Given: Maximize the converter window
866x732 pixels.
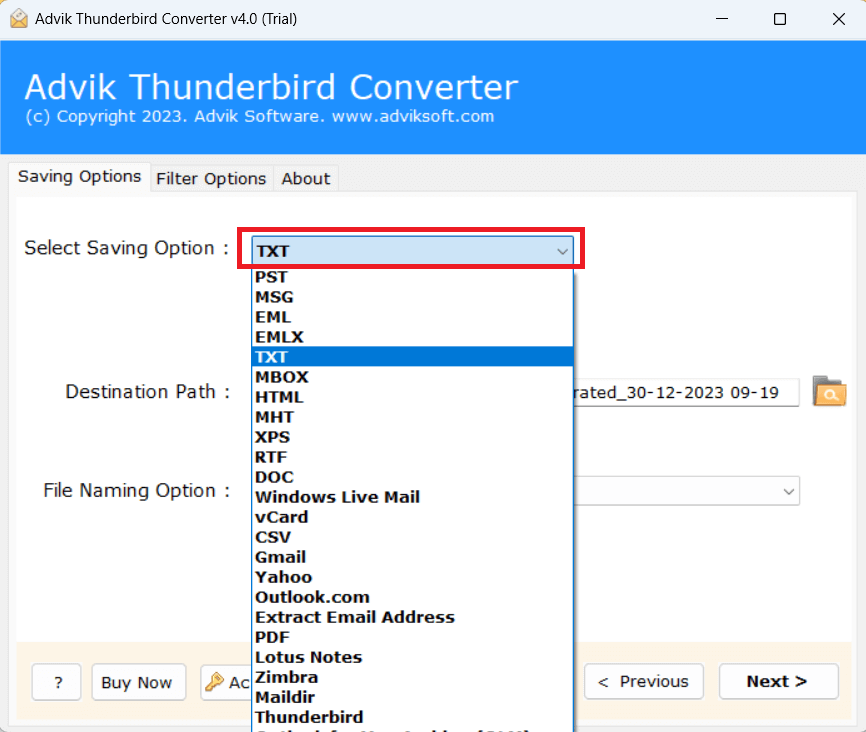Looking at the screenshot, I should (x=780, y=19).
